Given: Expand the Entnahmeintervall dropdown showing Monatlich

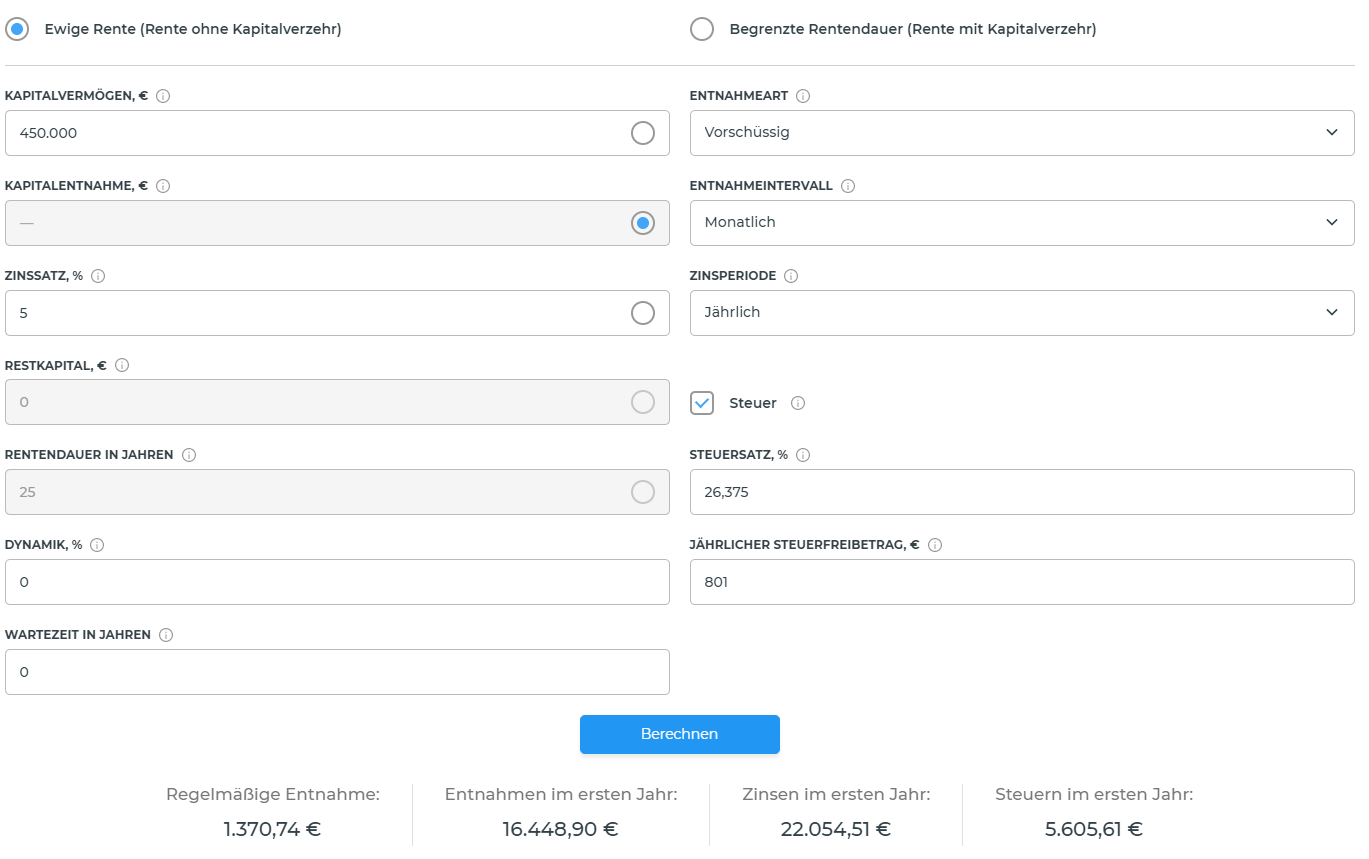Looking at the screenshot, I should [1021, 223].
